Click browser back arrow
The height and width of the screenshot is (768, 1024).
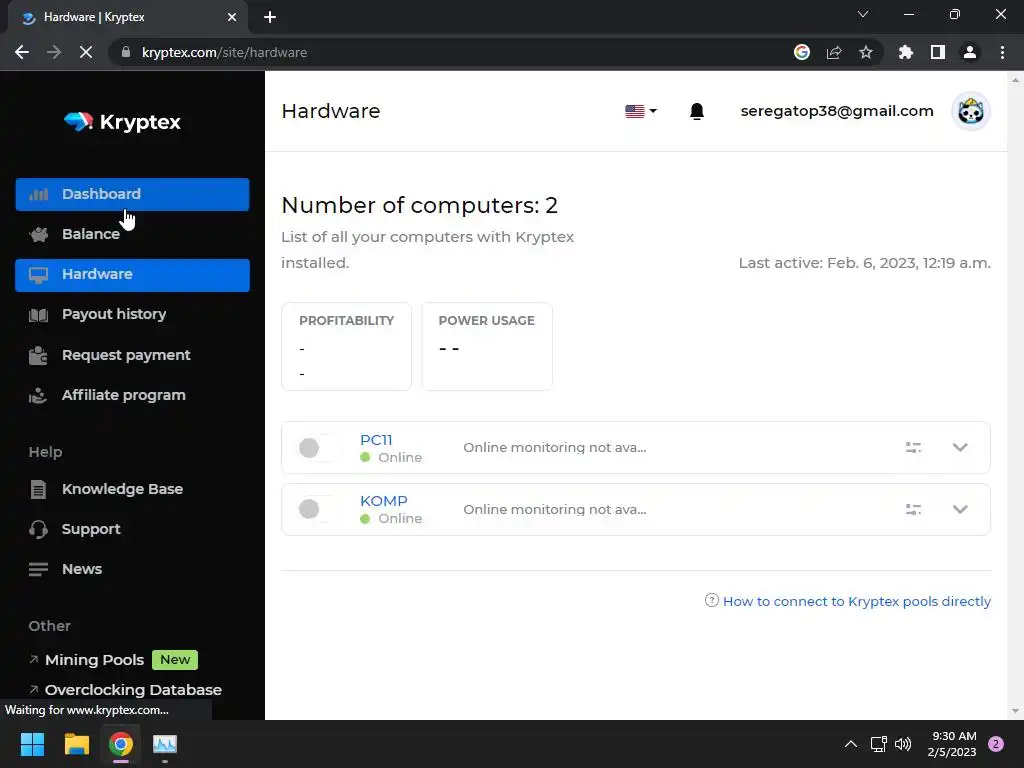pos(22,52)
